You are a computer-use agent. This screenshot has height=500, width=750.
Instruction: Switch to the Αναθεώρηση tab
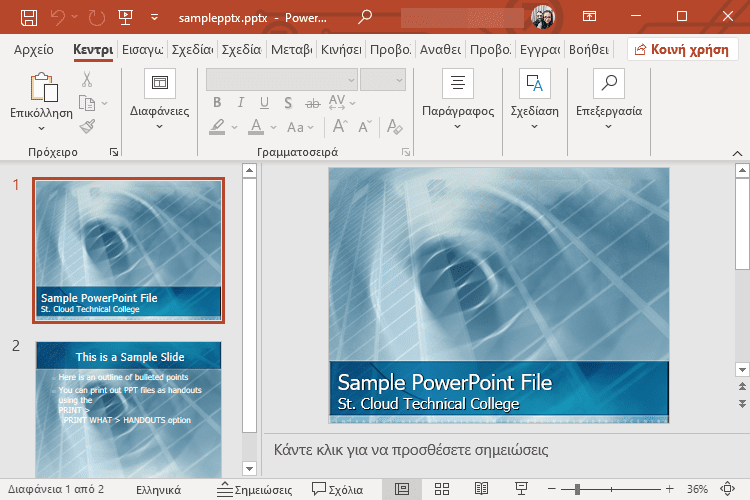point(440,49)
